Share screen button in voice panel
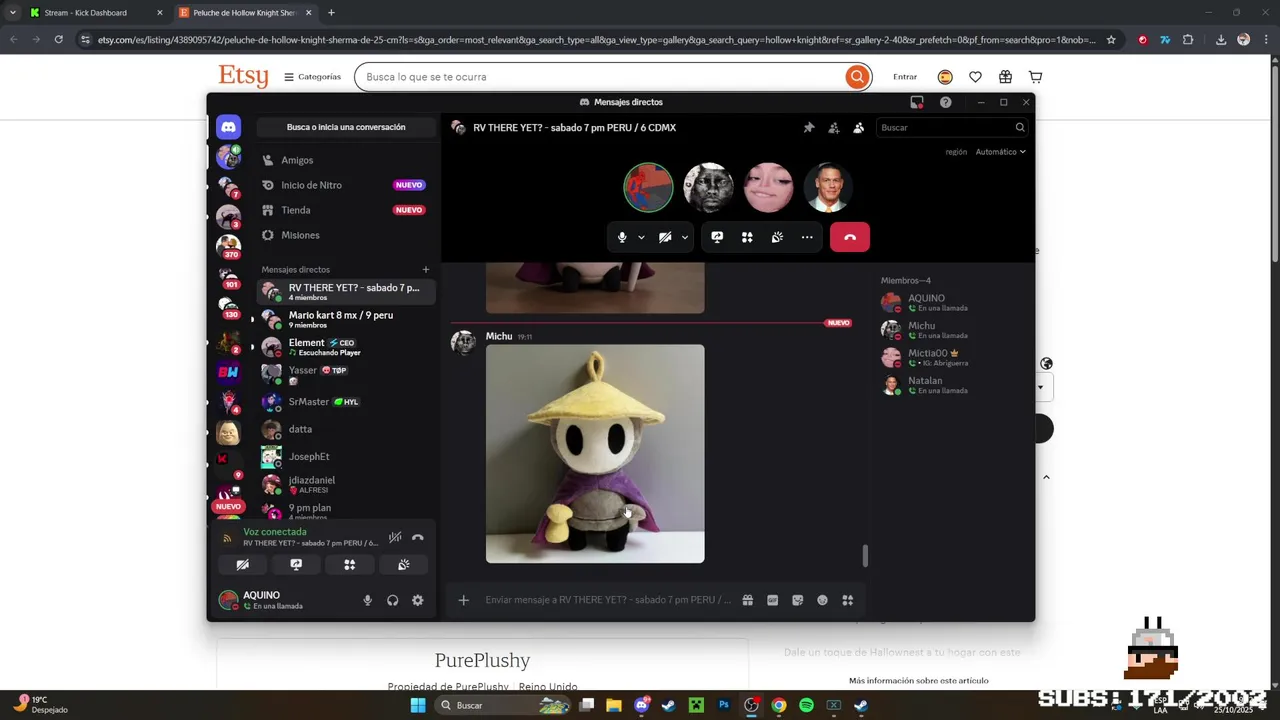Viewport: 1280px width, 720px height. coord(296,564)
